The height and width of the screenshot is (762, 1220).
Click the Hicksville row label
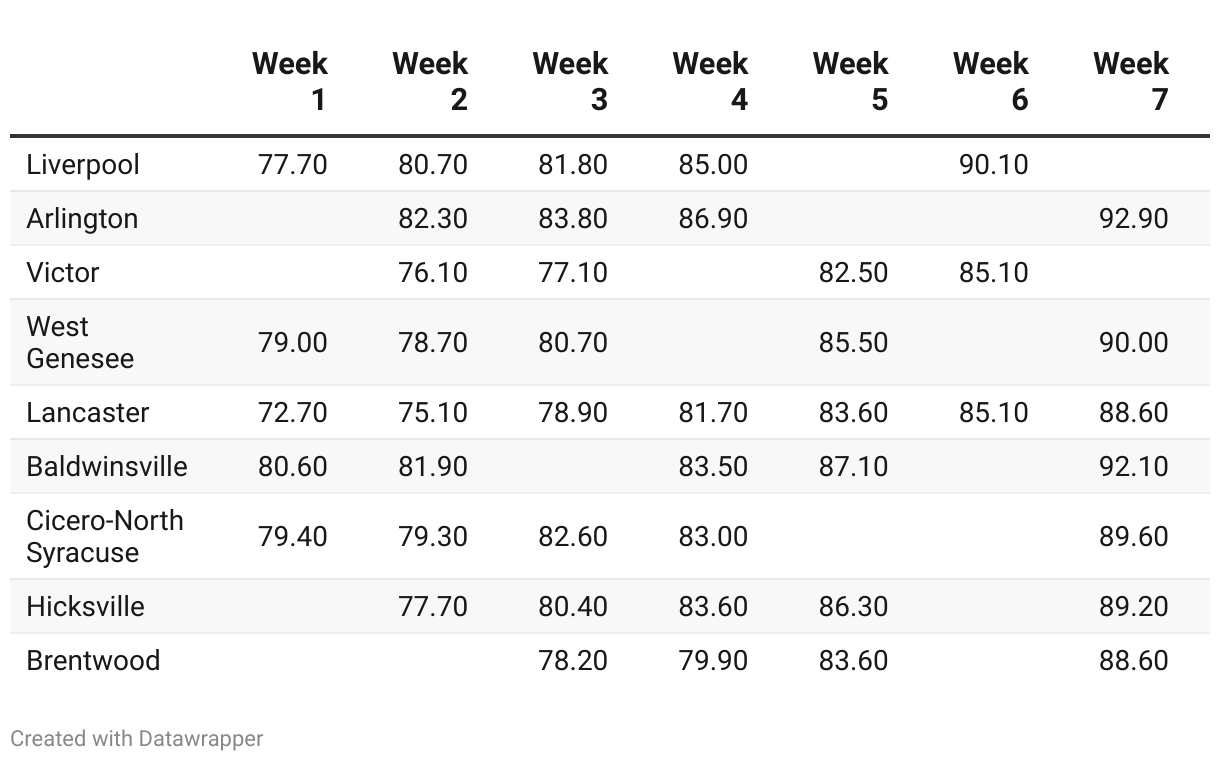point(86,607)
